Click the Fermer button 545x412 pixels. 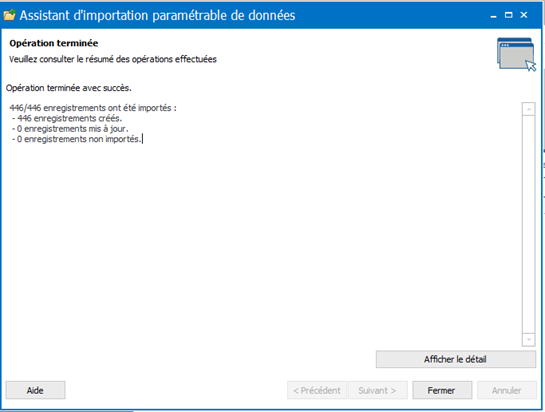442,390
